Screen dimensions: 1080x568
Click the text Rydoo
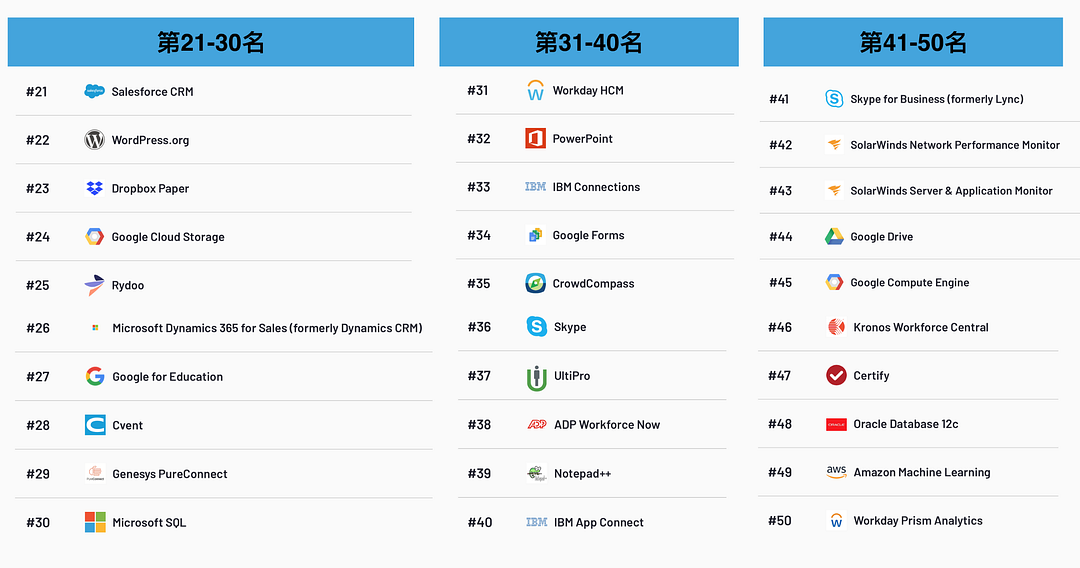coord(127,285)
